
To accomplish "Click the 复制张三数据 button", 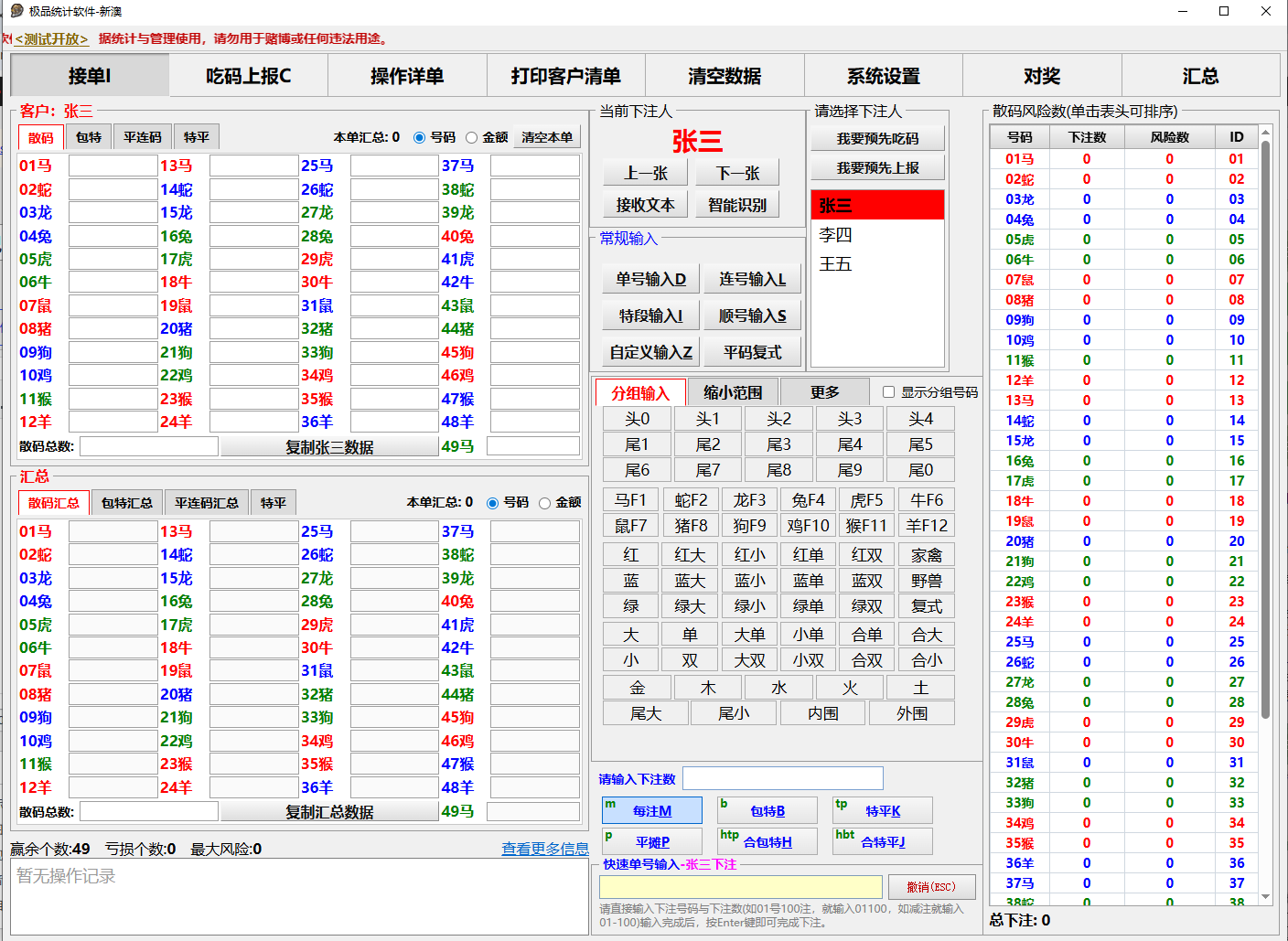I will (329, 447).
